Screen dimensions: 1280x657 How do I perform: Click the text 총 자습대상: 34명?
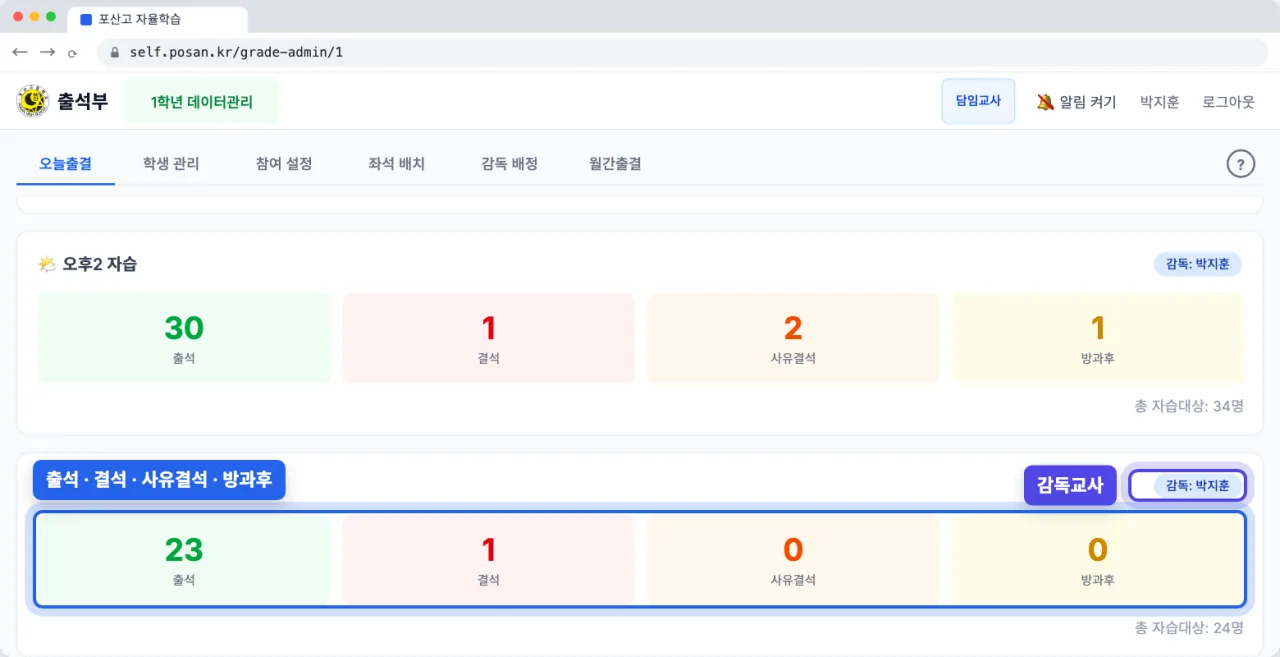(x=1189, y=406)
